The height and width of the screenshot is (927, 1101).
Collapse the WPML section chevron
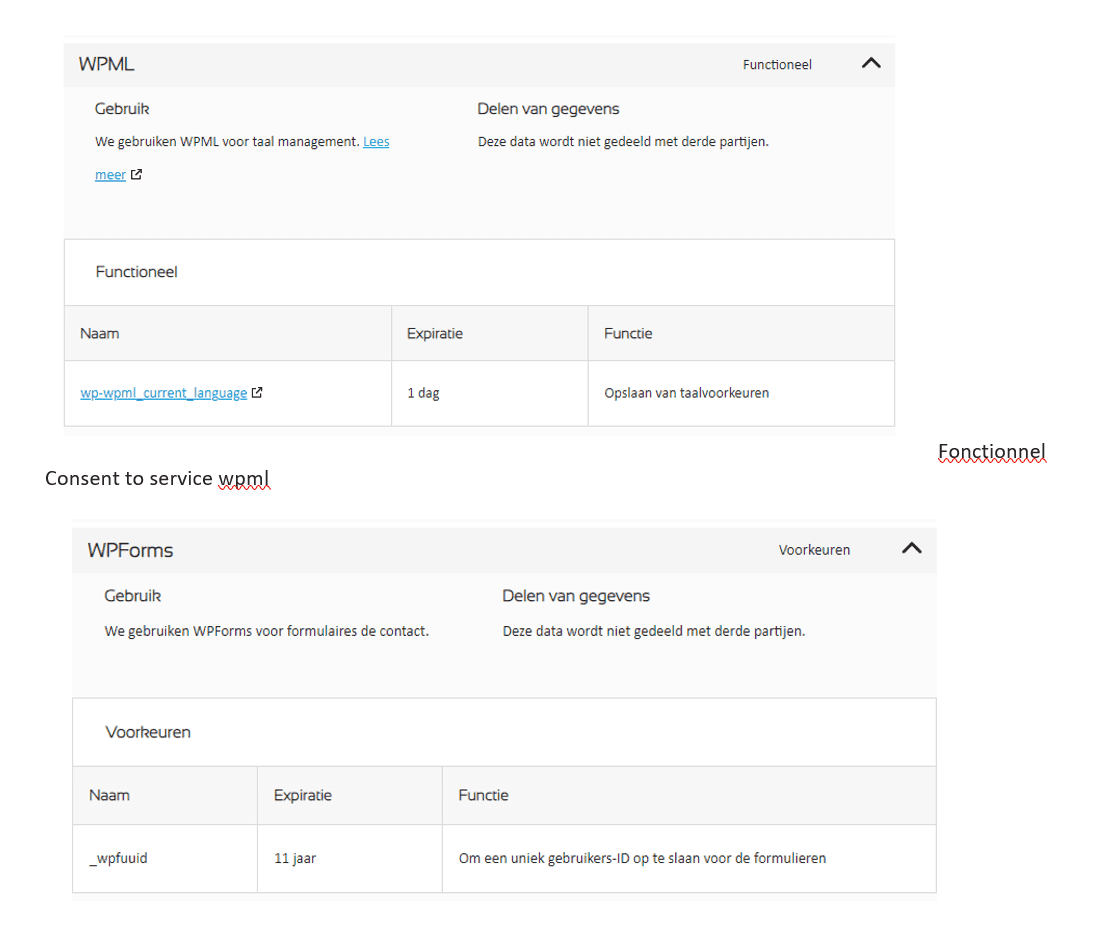(x=871, y=63)
